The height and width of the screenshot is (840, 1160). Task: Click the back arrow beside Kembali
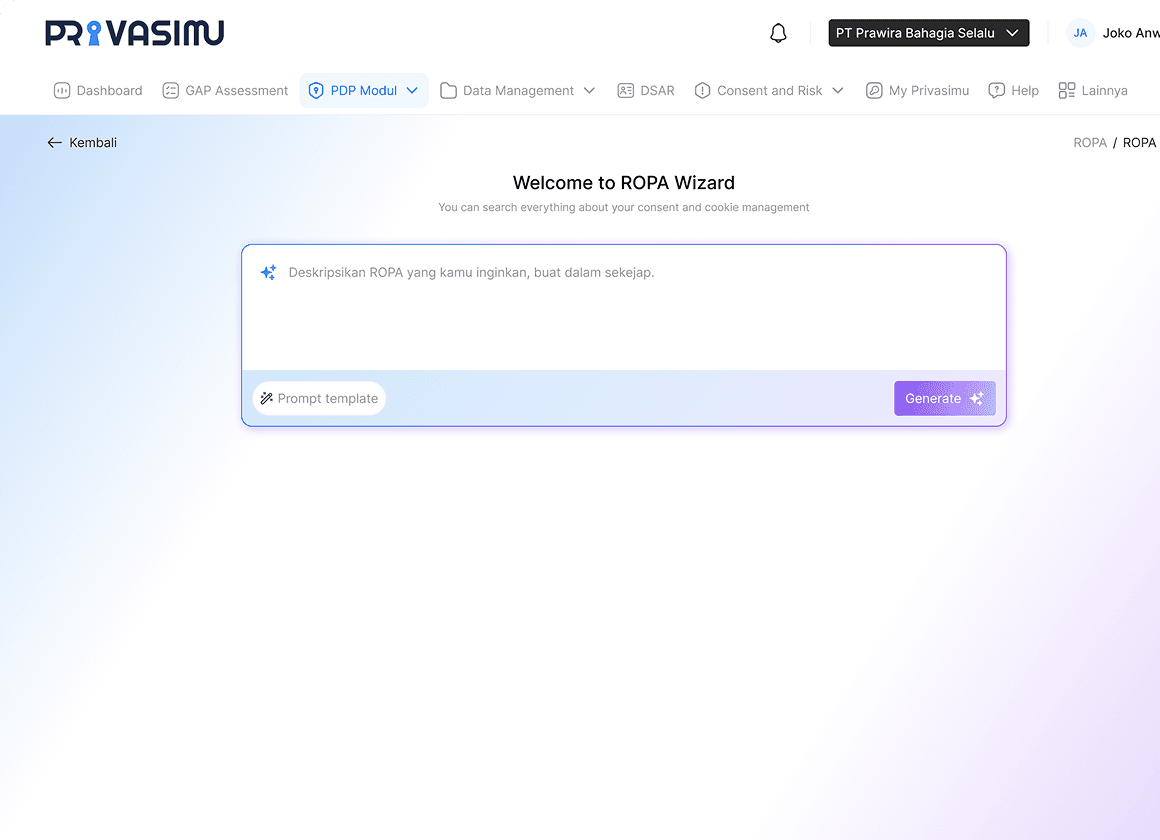(x=55, y=143)
